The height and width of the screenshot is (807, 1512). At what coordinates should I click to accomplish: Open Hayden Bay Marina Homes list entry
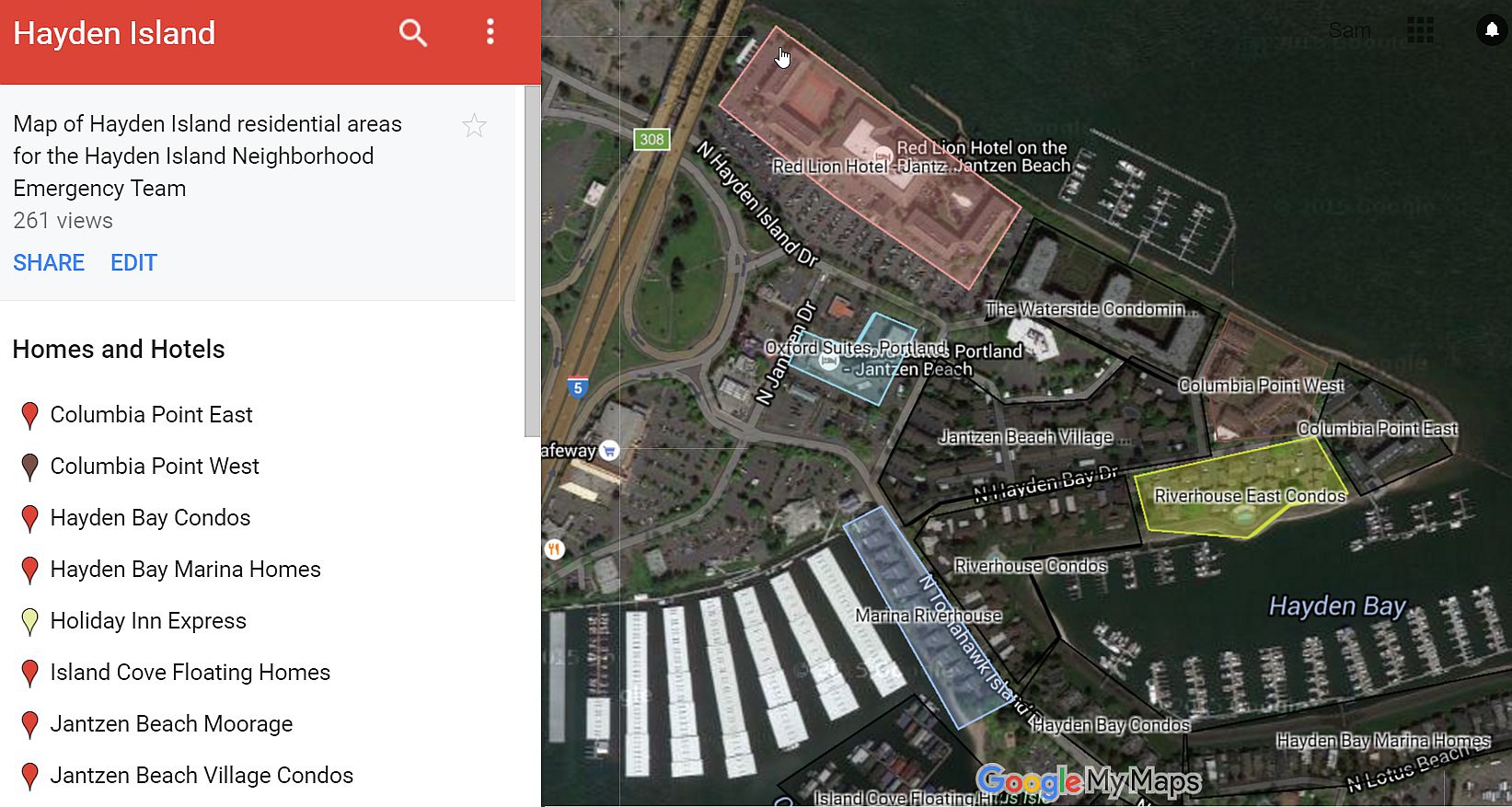coord(185,570)
